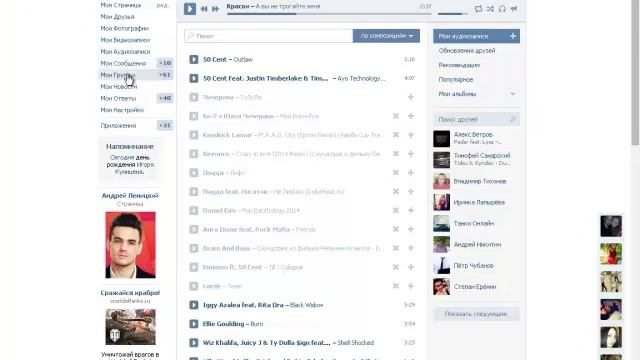Add Aura Dione feat. Rock Mafia track
This screenshot has width=640, height=360.
411,229
